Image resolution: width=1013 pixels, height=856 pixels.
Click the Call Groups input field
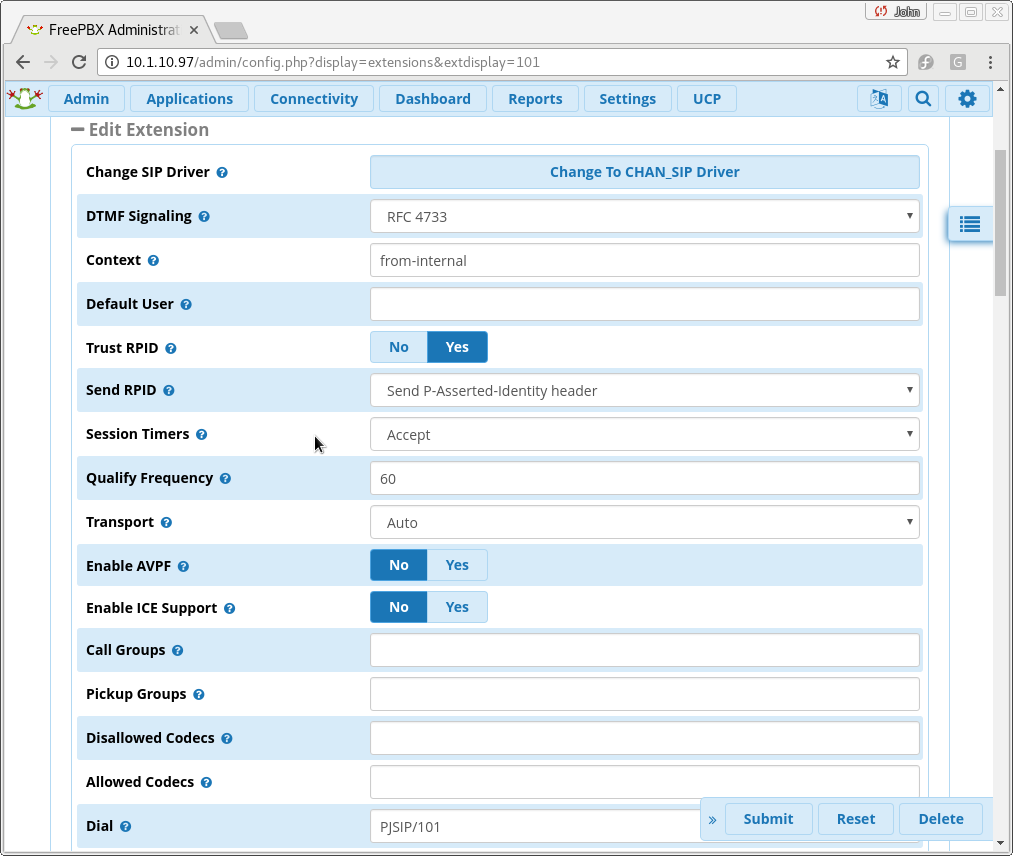click(644, 650)
